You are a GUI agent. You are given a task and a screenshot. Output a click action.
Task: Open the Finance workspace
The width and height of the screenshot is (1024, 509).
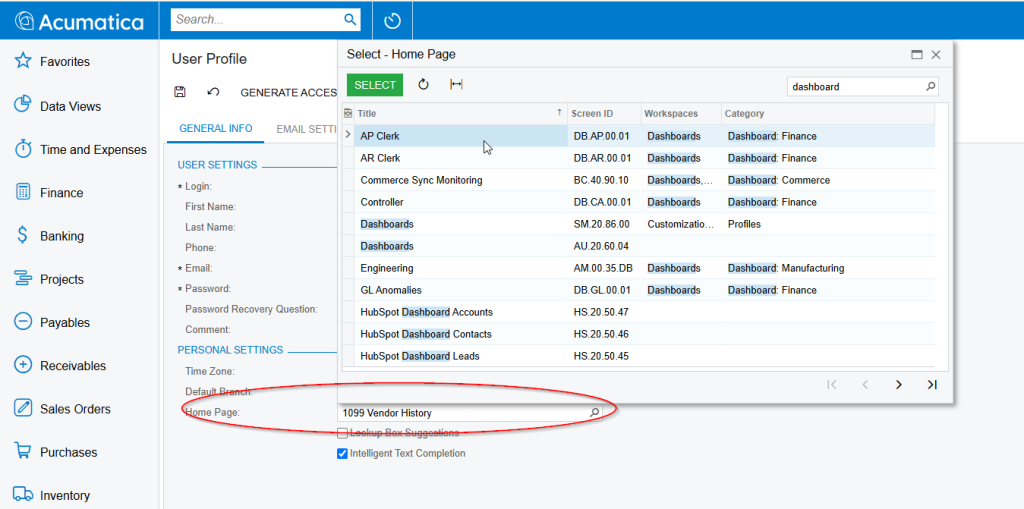[49, 193]
